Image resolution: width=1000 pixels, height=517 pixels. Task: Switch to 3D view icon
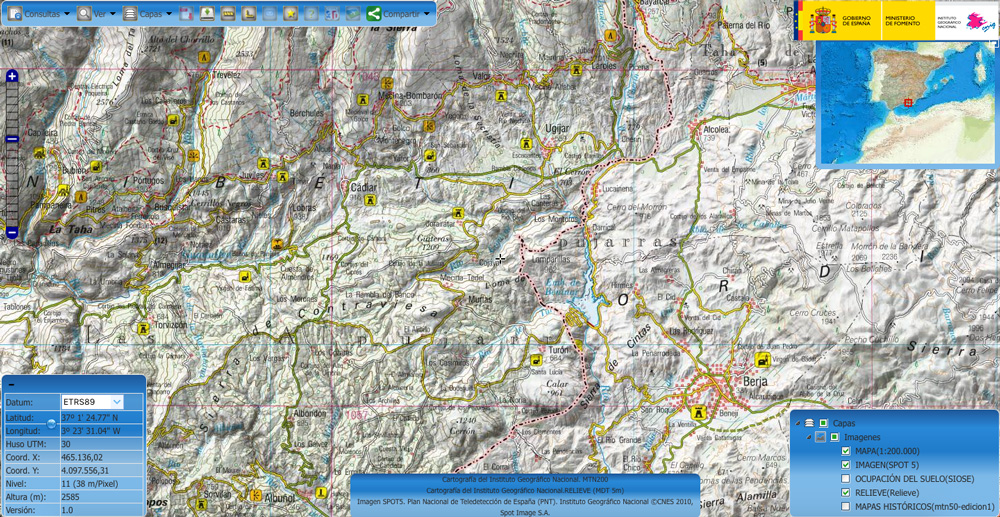332,13
